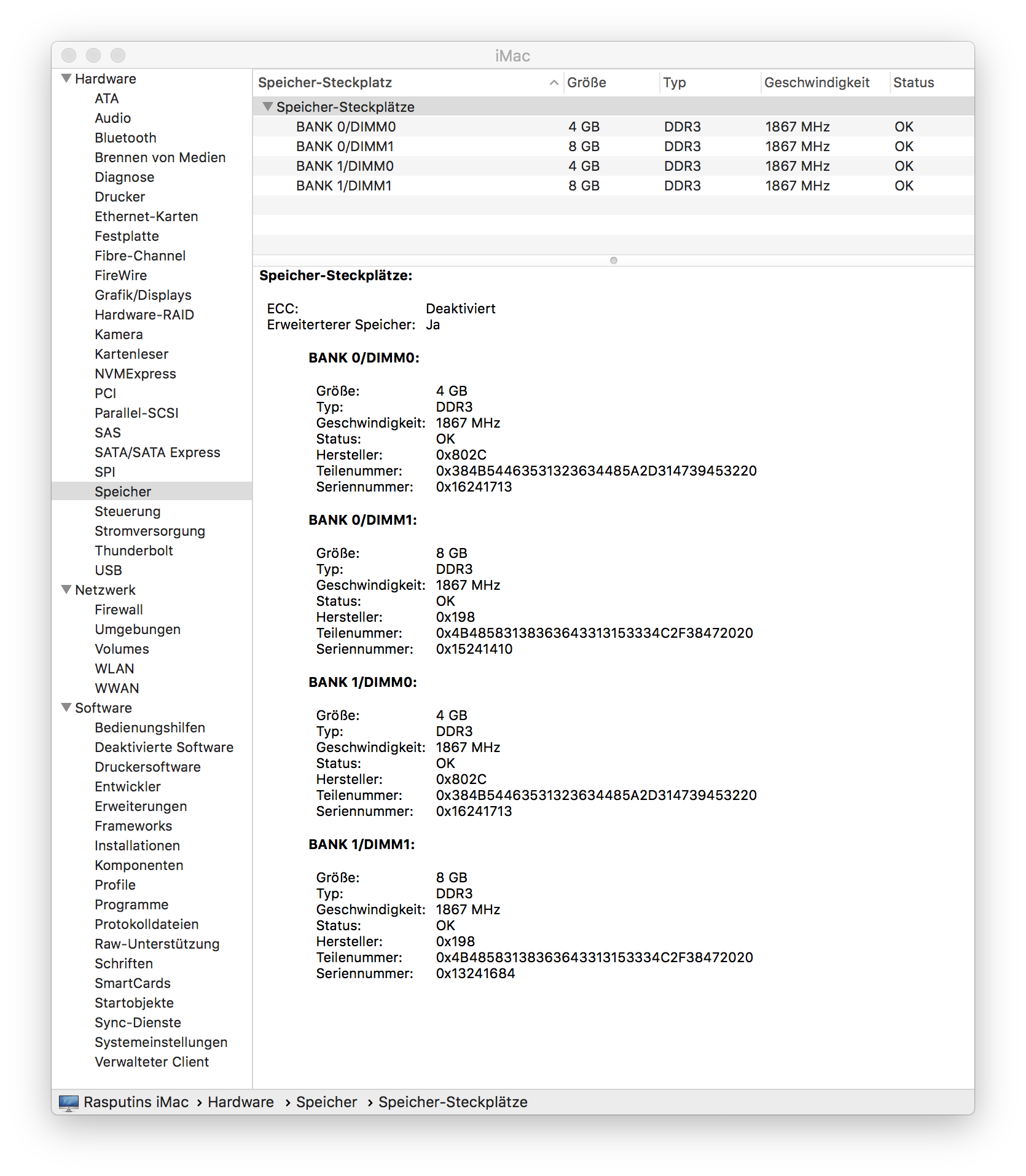Sort by the Geschwindigkeit column header
This screenshot has height=1176, width=1026.
coord(816,82)
